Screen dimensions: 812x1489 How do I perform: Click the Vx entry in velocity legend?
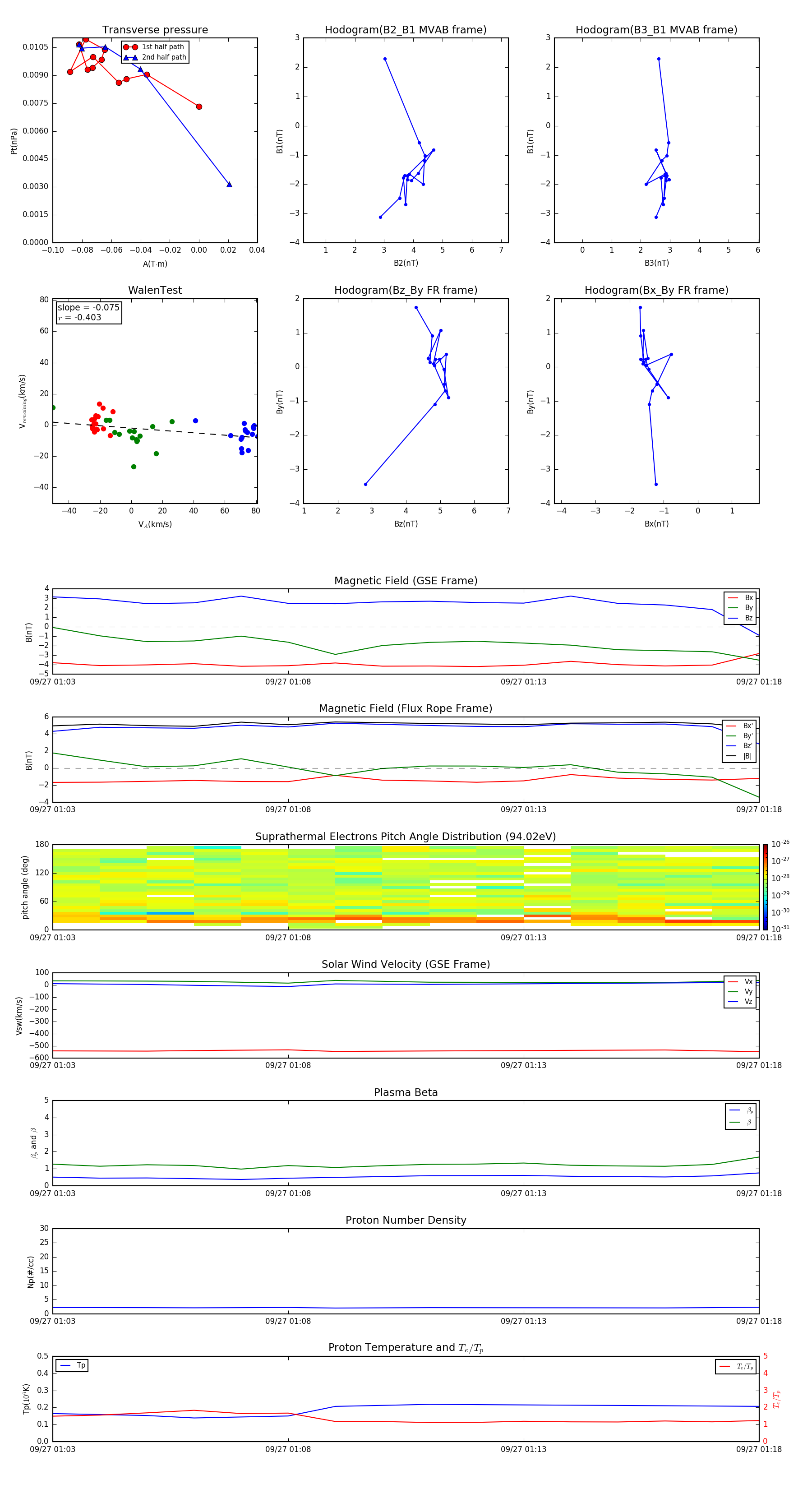click(740, 981)
